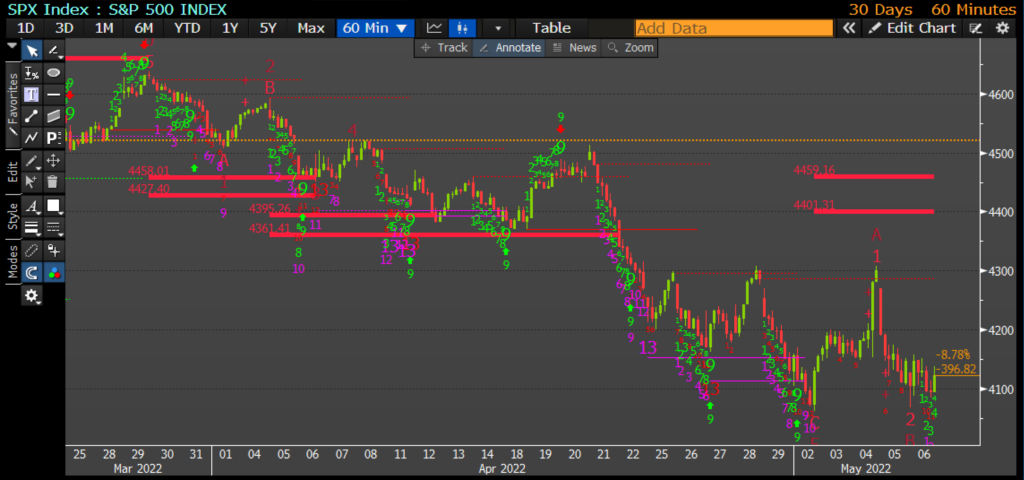
Task: Select the move annotation crosshair tool
Action: pos(54,160)
